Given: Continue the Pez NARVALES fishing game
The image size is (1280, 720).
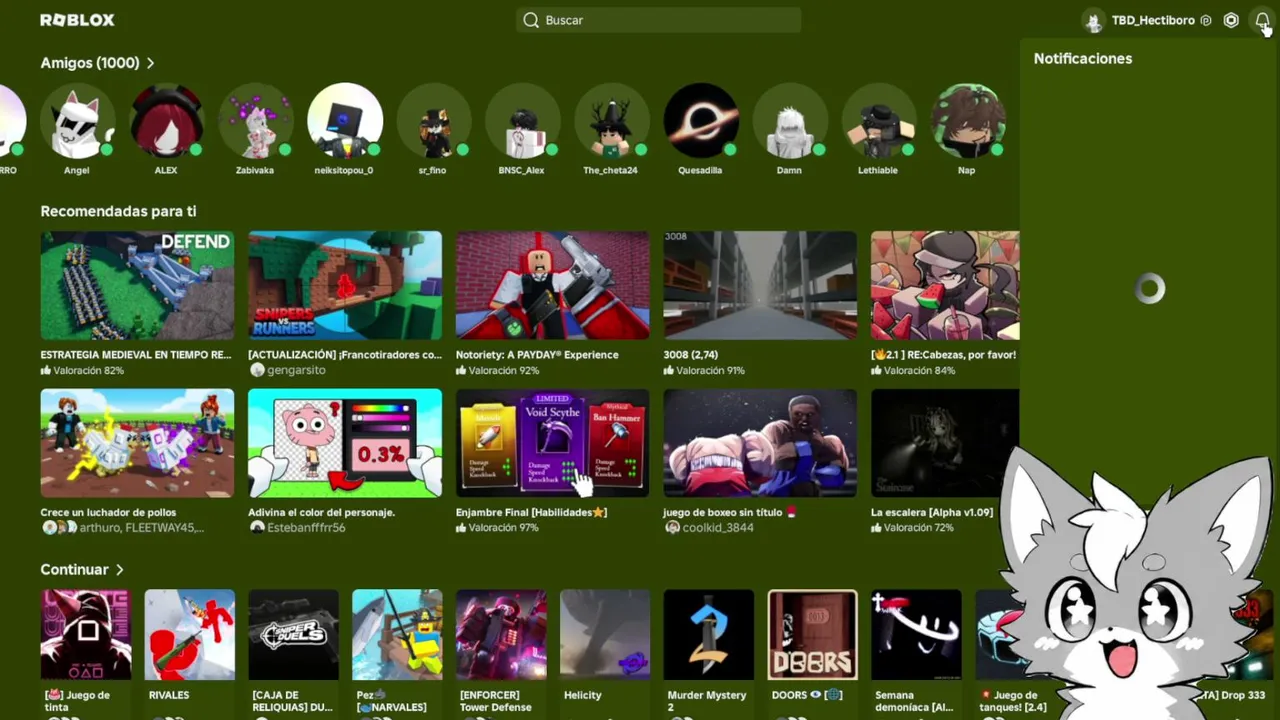Looking at the screenshot, I should pyautogui.click(x=398, y=635).
